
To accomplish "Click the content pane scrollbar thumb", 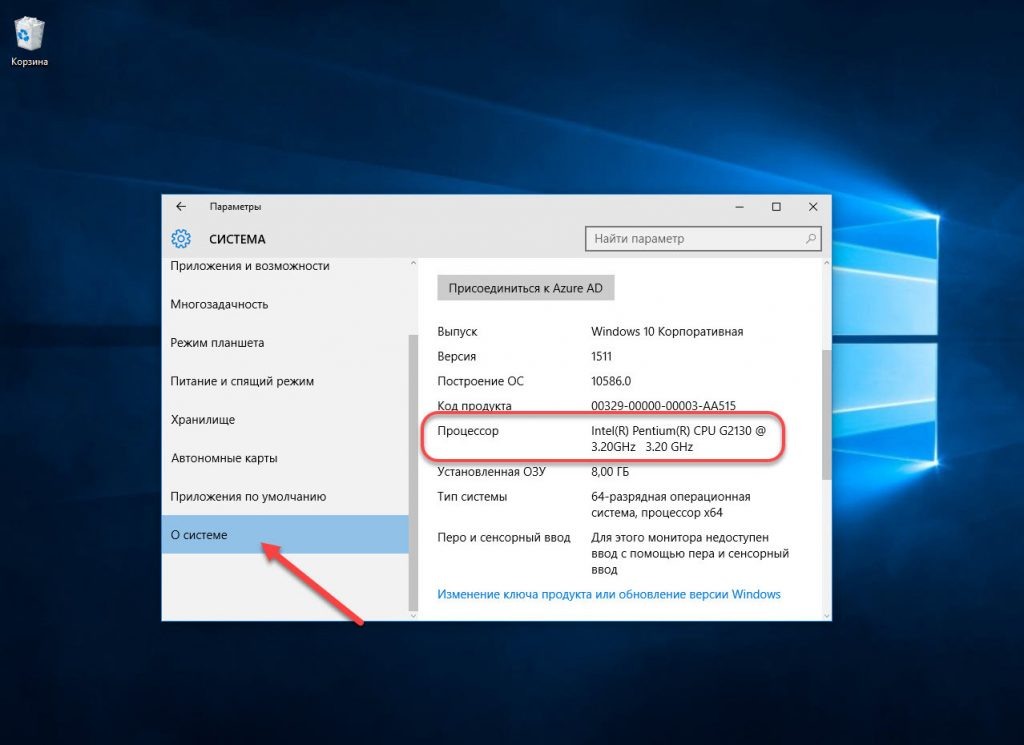I will [x=827, y=415].
